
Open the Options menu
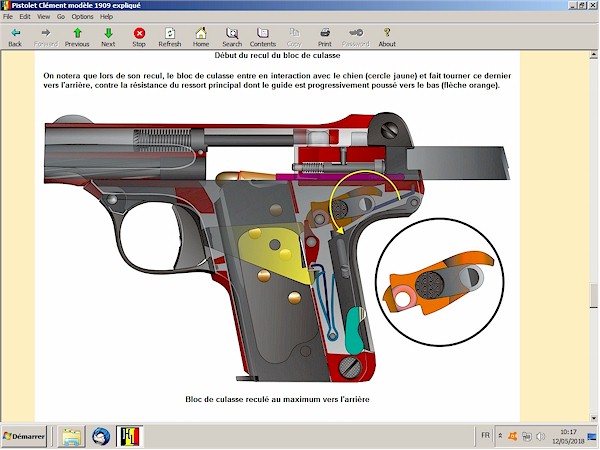pos(82,16)
